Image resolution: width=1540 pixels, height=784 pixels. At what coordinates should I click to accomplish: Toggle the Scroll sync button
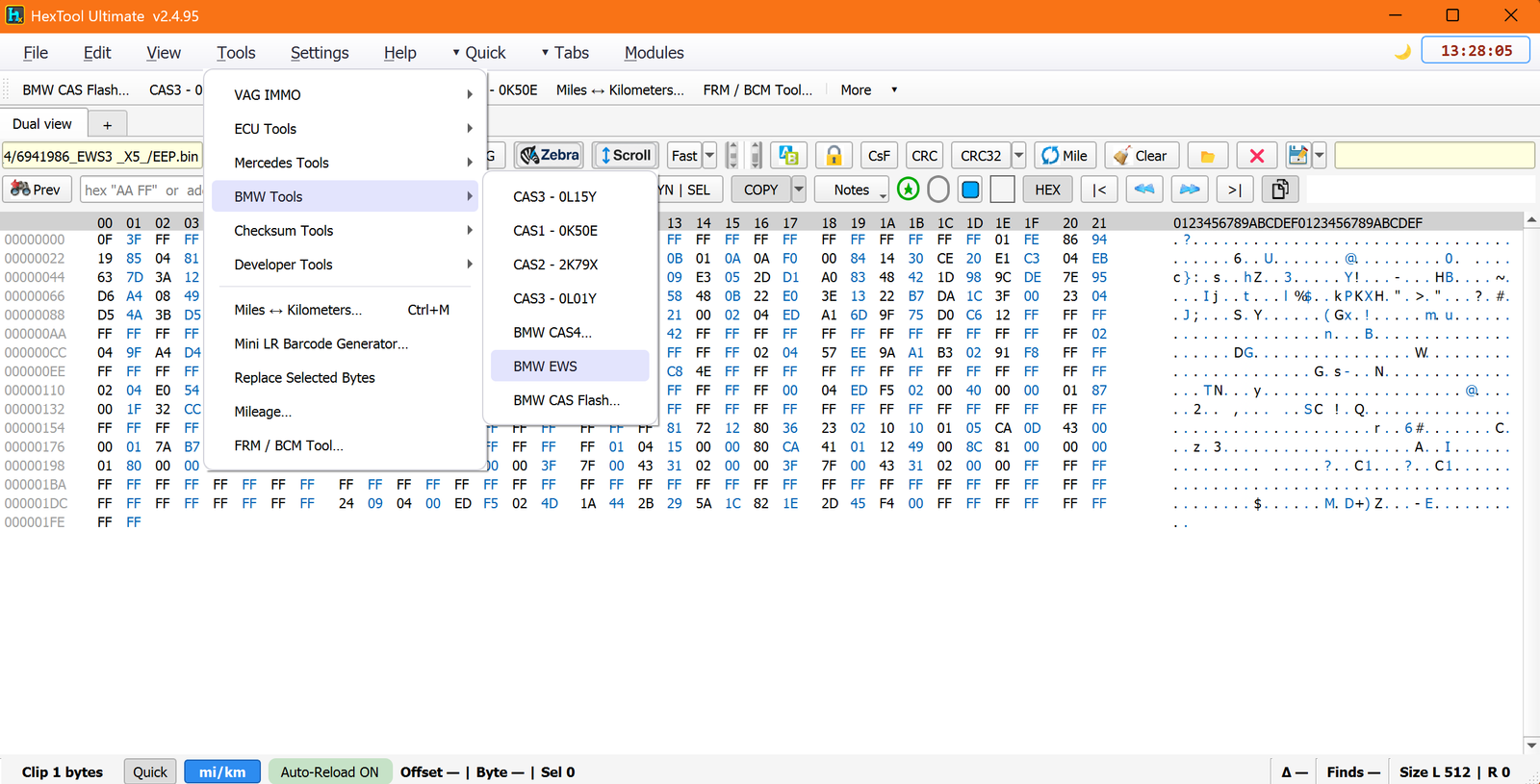626,155
